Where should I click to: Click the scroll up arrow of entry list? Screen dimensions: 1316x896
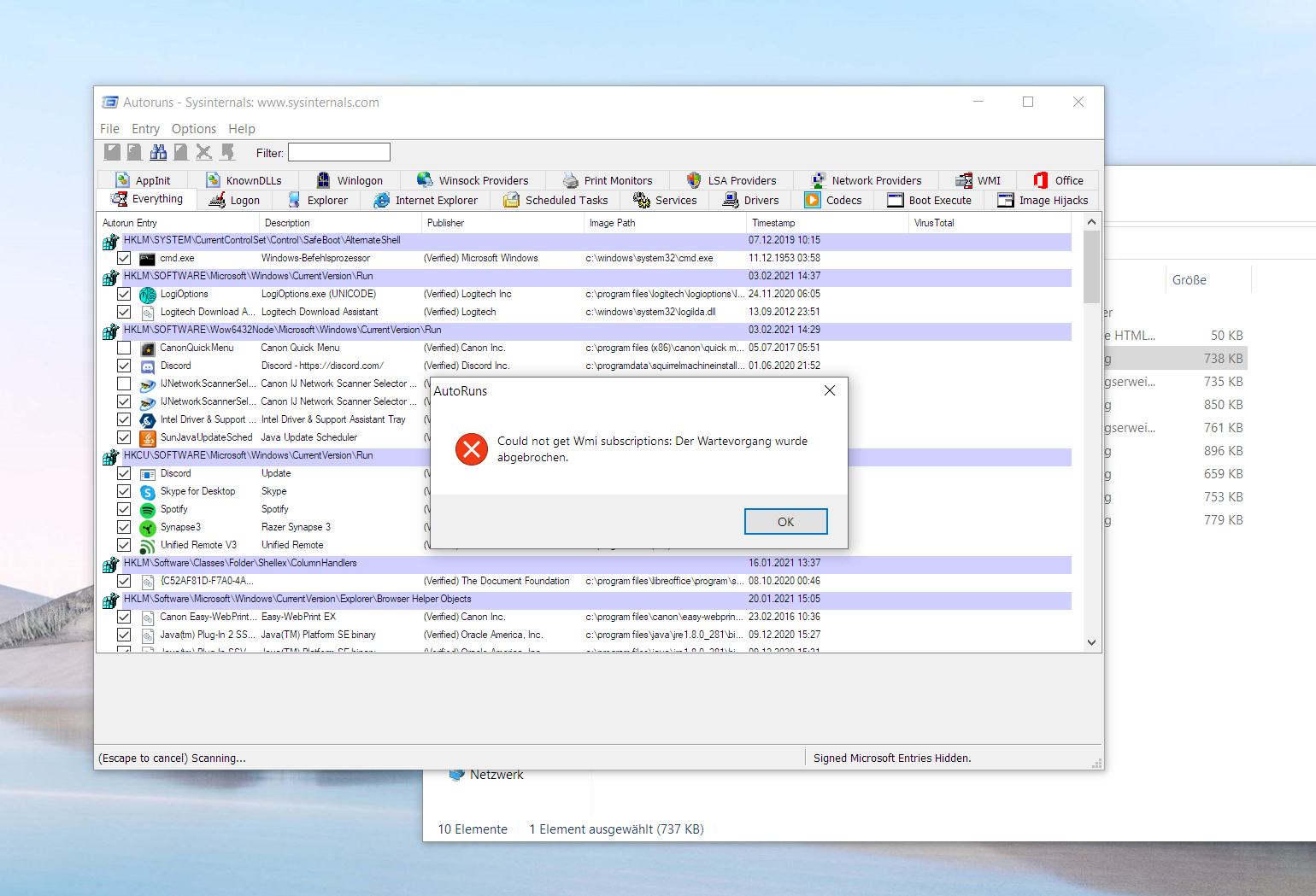(1091, 222)
